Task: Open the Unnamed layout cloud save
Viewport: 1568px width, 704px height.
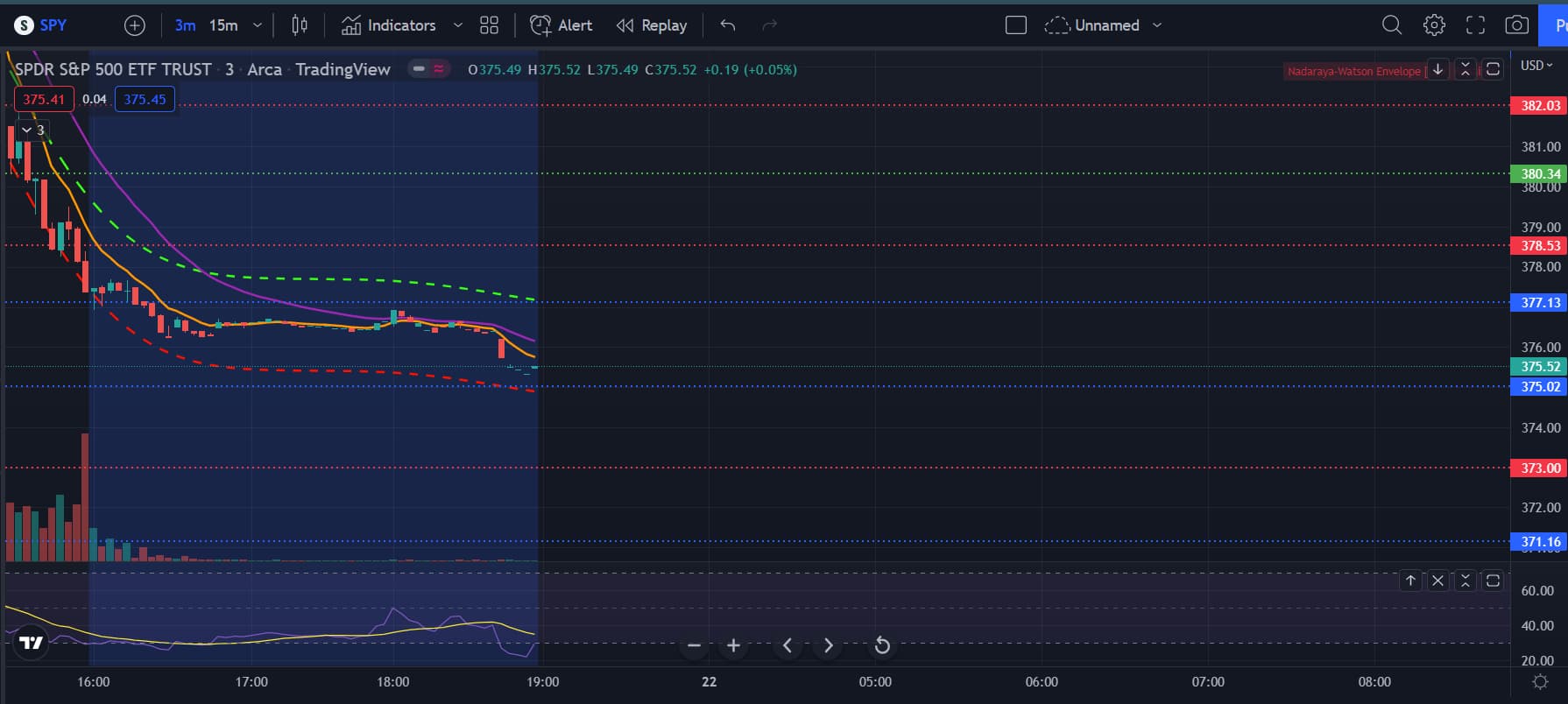Action: [1092, 25]
